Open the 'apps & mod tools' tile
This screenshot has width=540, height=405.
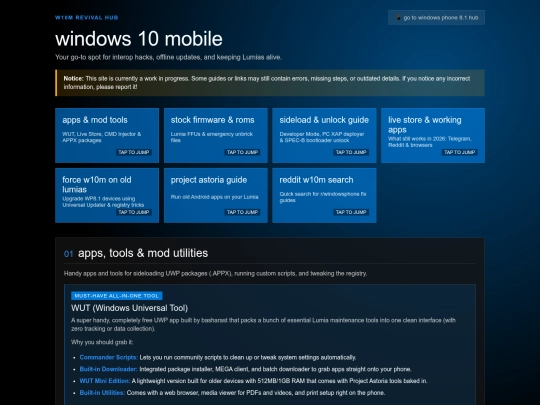pyautogui.click(x=107, y=135)
